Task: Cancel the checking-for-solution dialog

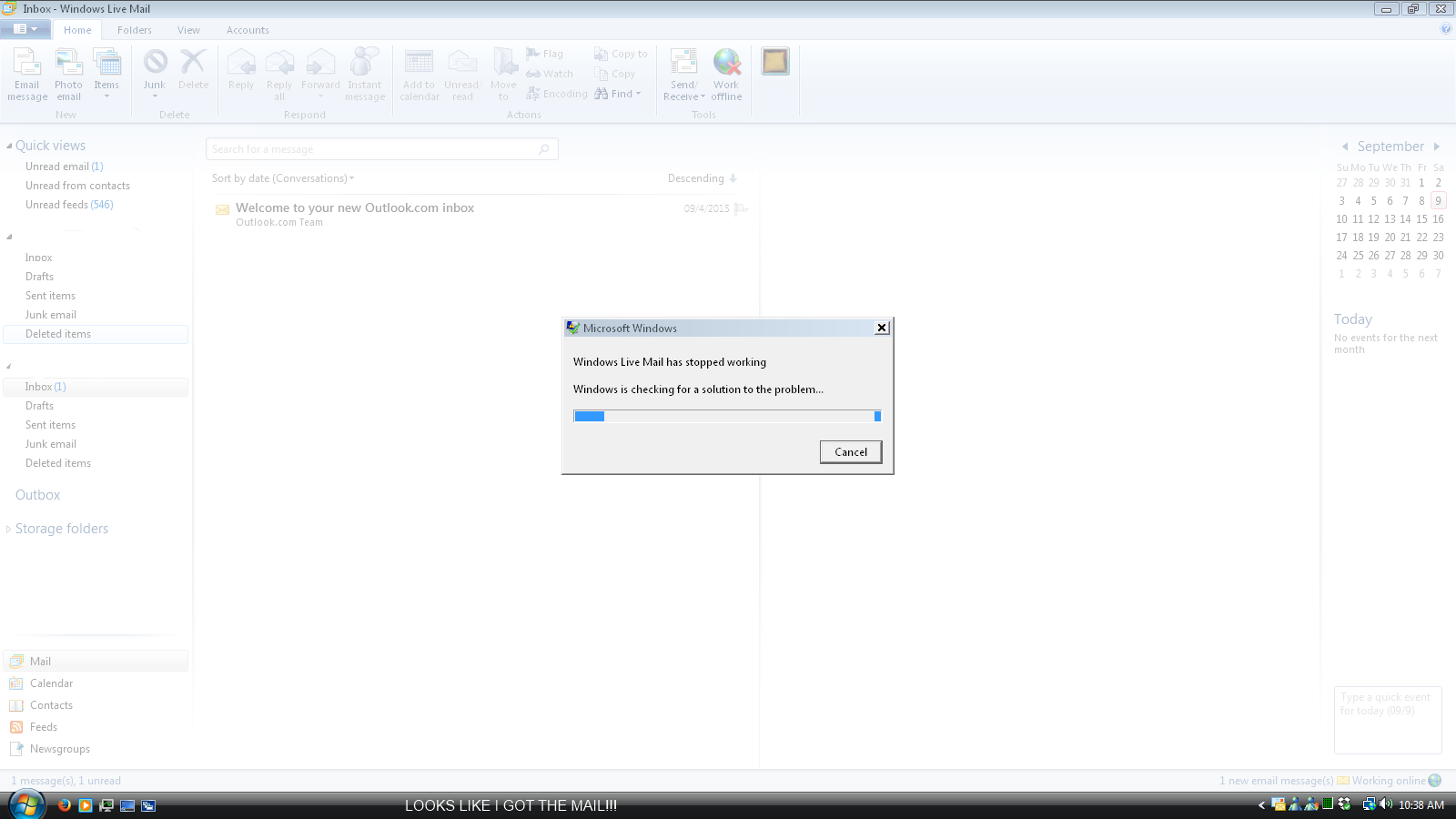Action: click(851, 452)
